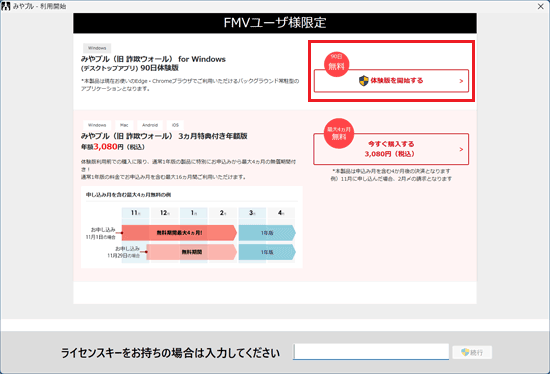This screenshot has height=374, width=550.
Task: Click the lighter 無料期間 pink arrow bar
Action: [192, 252]
